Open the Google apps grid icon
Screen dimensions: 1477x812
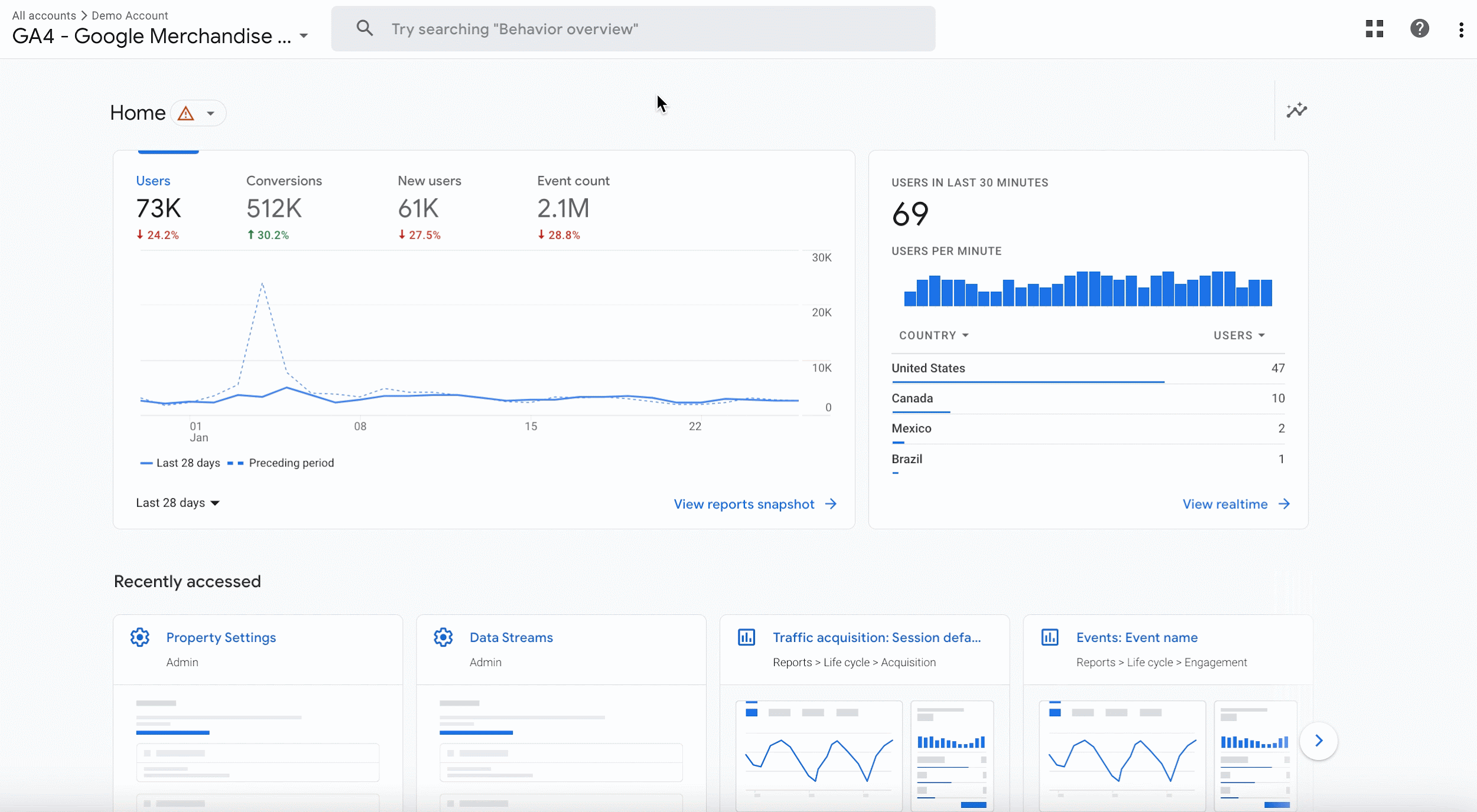point(1375,28)
